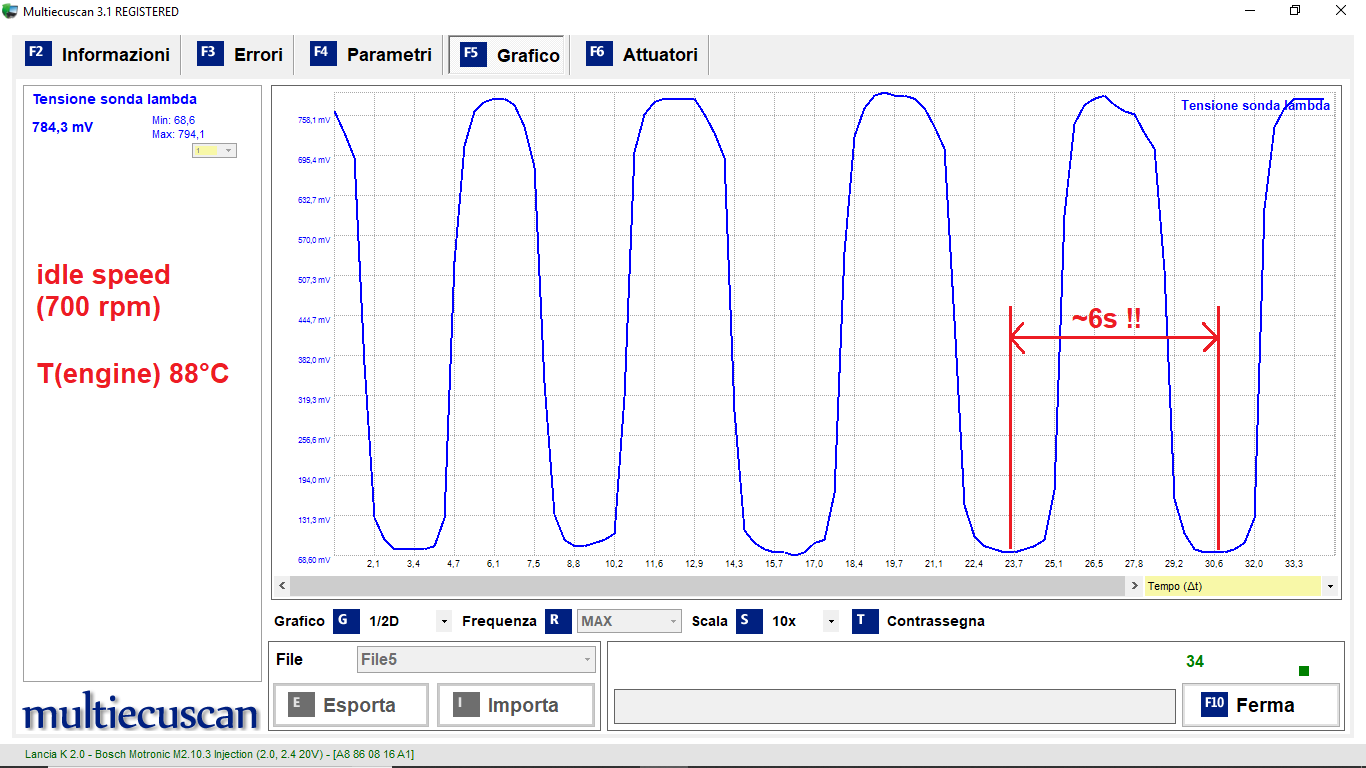Open the File5 file selector dropdown

tap(587, 660)
